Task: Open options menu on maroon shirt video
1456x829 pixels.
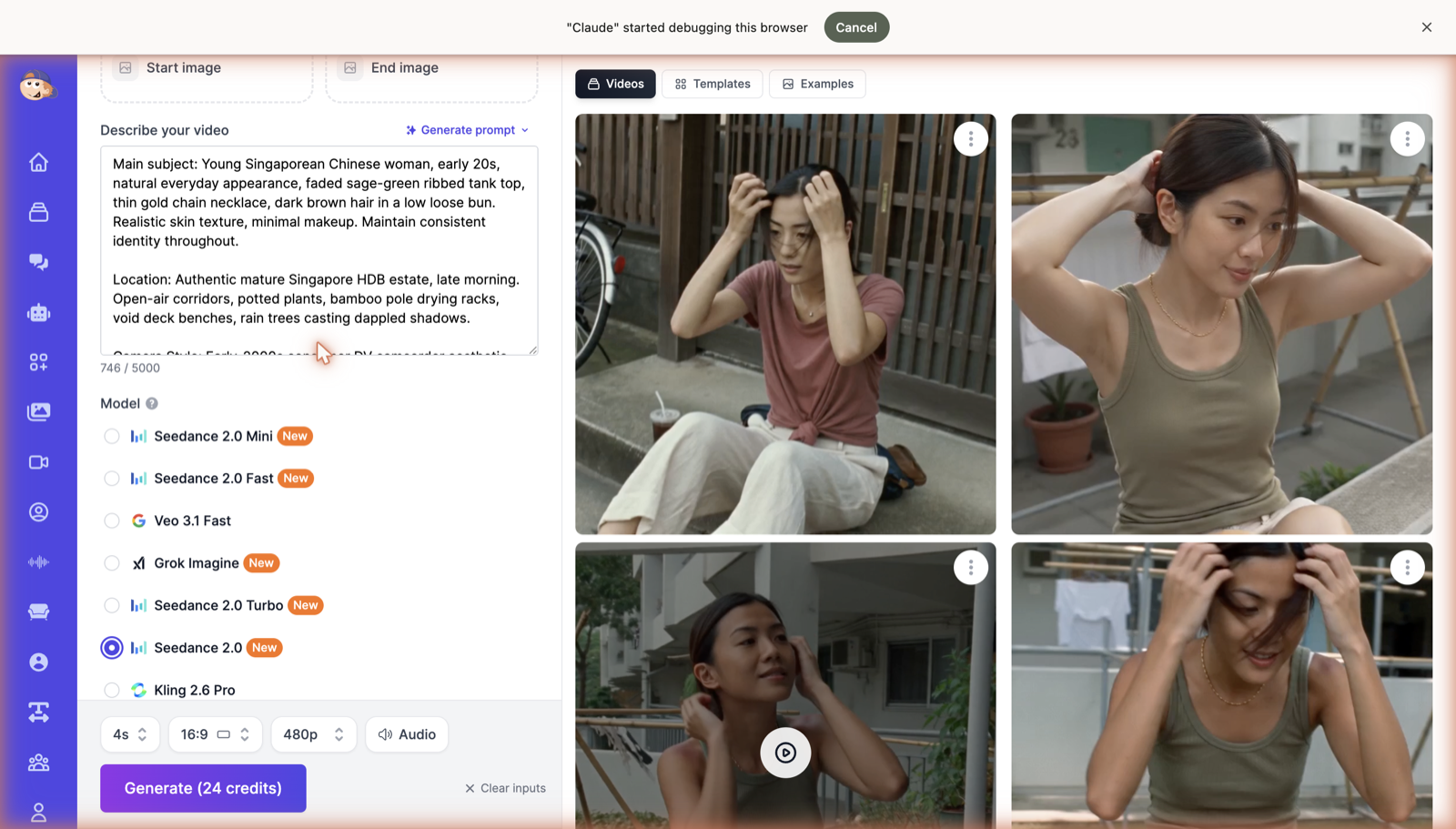Action: 971,139
